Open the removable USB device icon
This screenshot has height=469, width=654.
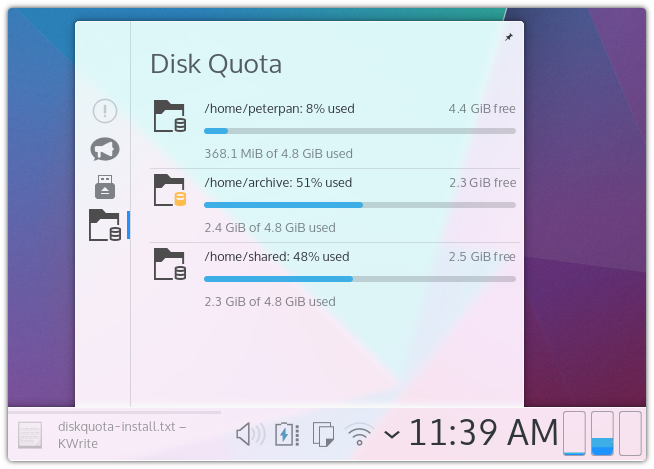pos(105,187)
